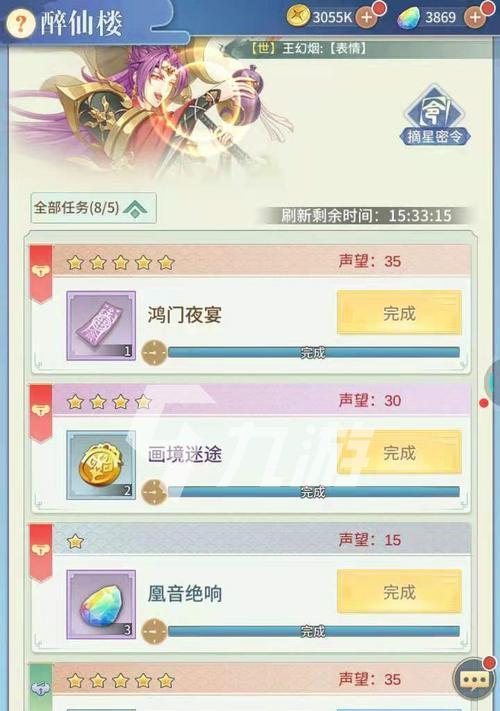
Task: Add more gold coins with plus button
Action: click(x=367, y=18)
